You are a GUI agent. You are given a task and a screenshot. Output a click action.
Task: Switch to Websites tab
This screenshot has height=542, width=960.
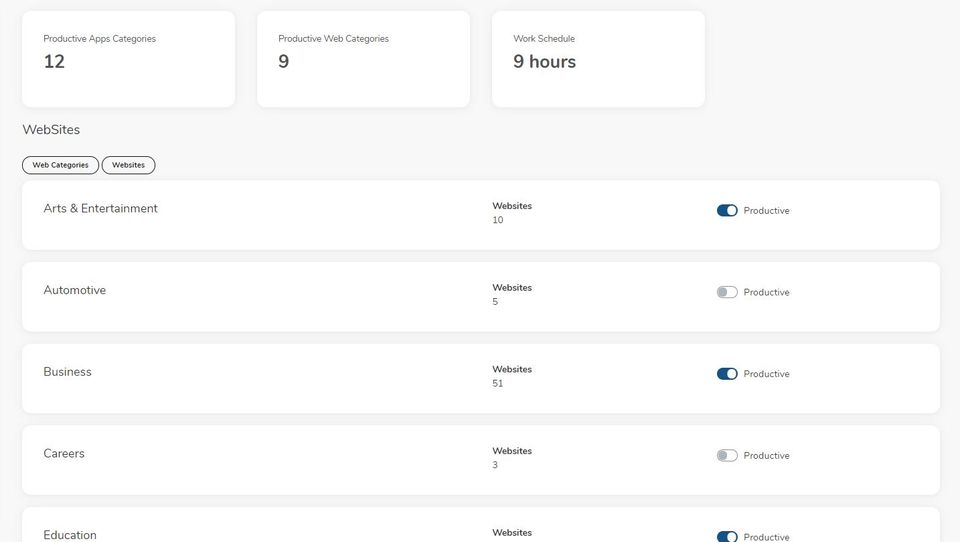pos(129,165)
